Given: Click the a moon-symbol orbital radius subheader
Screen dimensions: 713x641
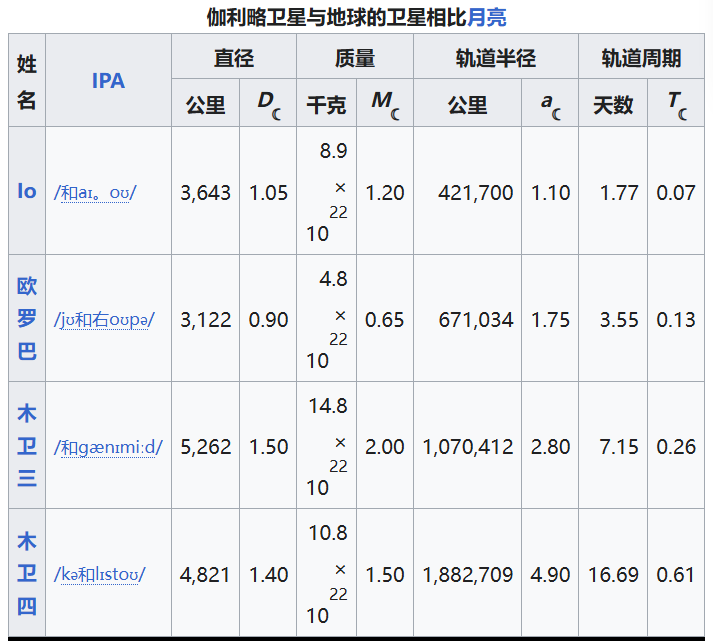Looking at the screenshot, I should pos(550,104).
